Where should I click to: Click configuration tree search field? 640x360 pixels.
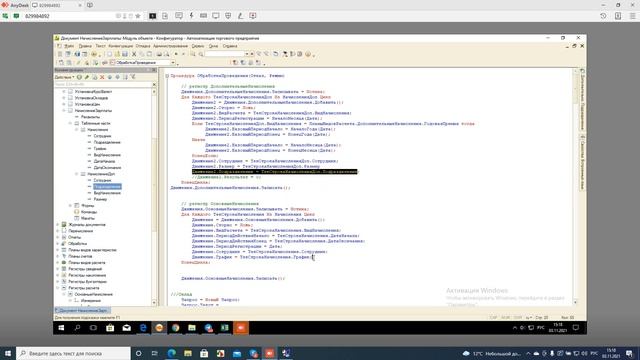pyautogui.click(x=103, y=84)
